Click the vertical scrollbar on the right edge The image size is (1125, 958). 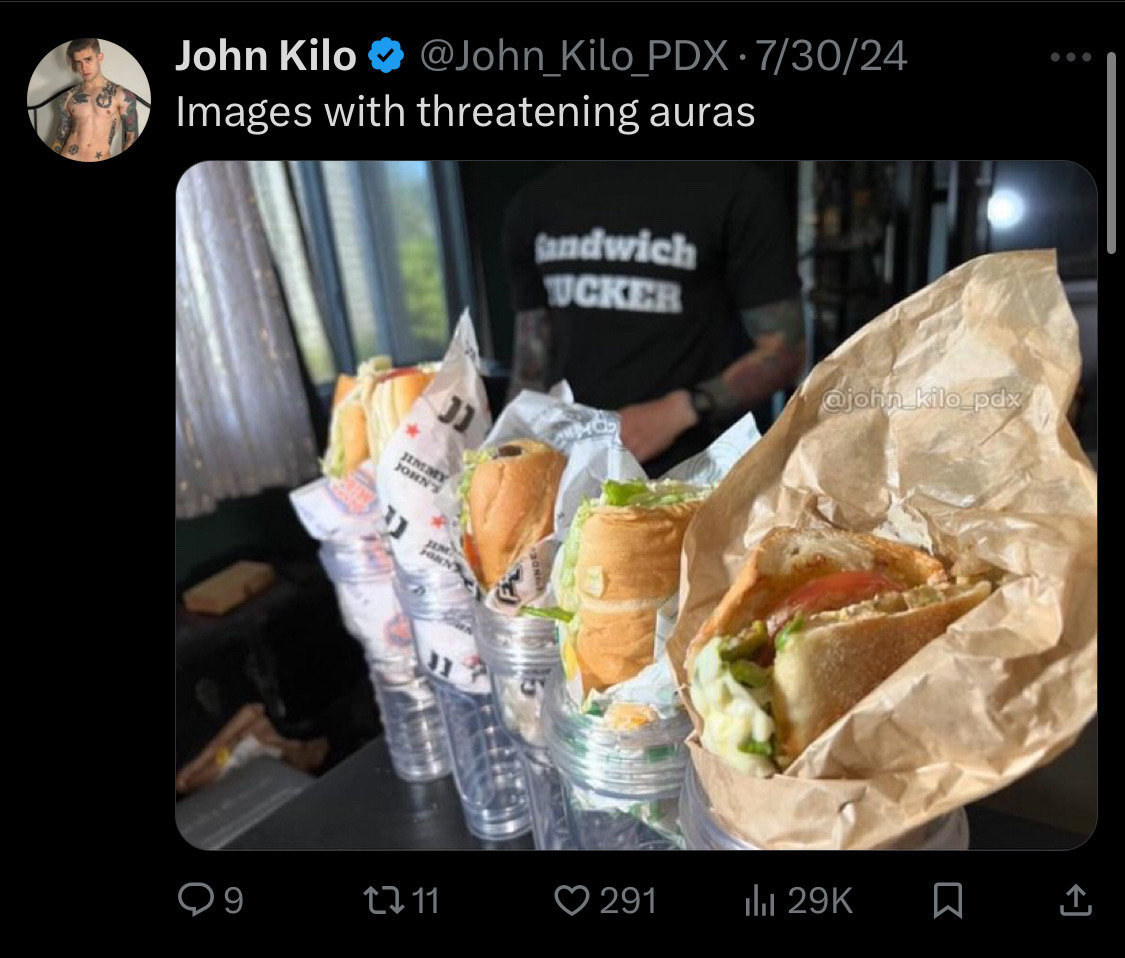(1111, 153)
